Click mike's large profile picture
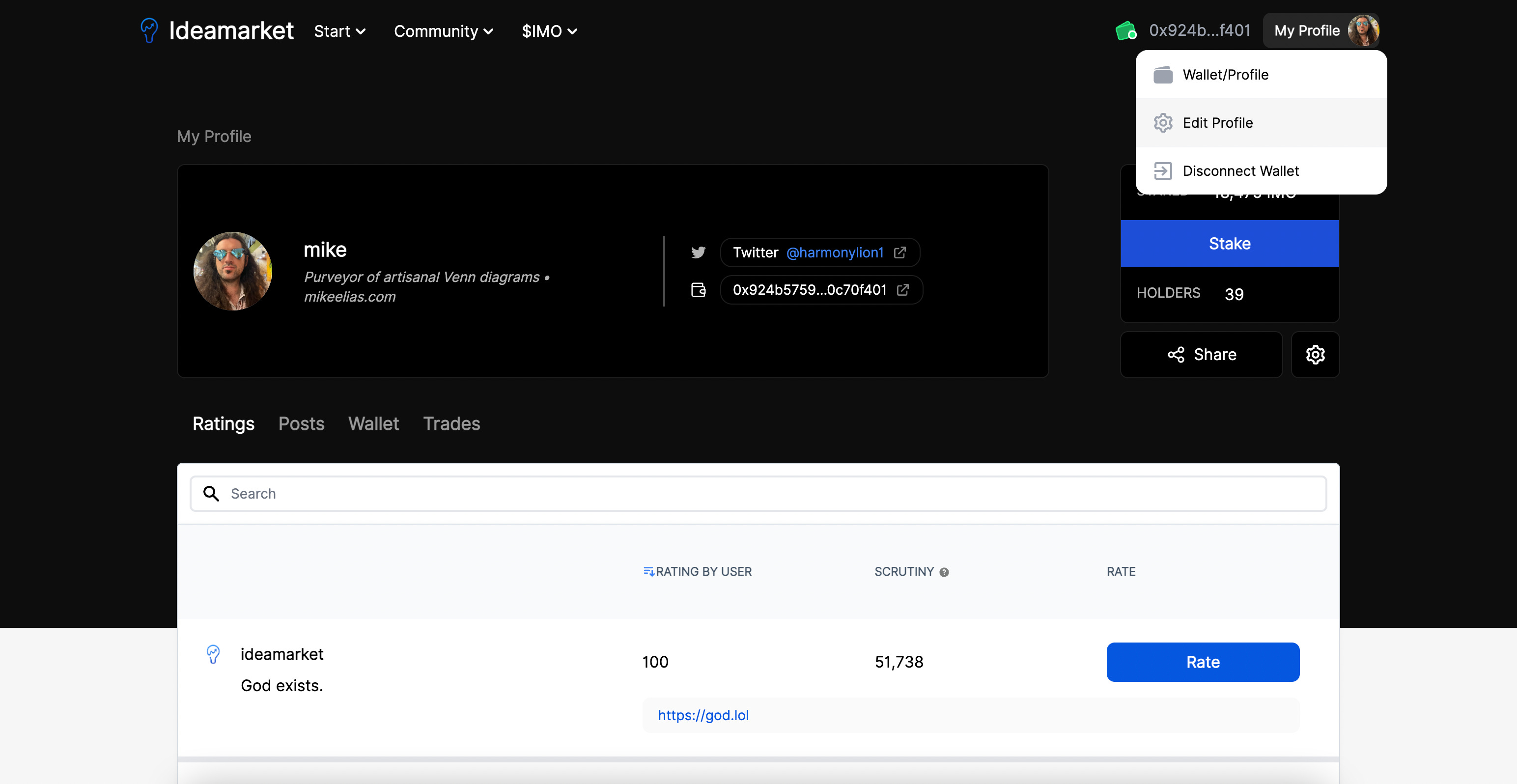This screenshot has width=1517, height=784. pos(233,271)
